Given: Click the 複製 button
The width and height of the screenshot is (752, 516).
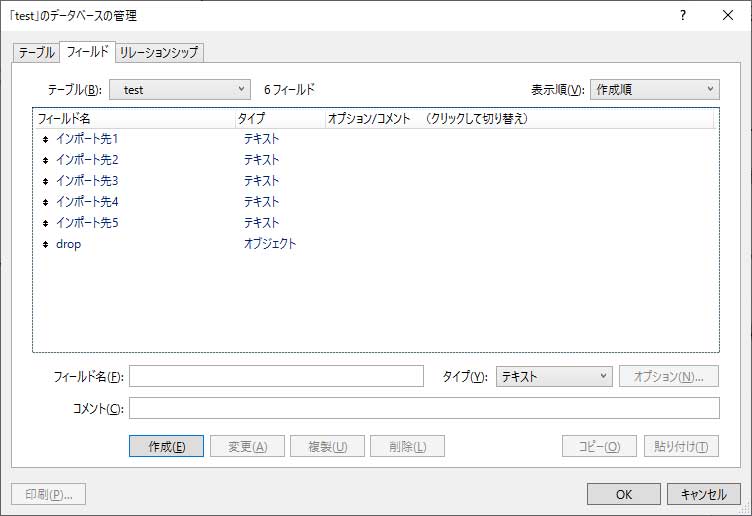Looking at the screenshot, I should pyautogui.click(x=328, y=446).
